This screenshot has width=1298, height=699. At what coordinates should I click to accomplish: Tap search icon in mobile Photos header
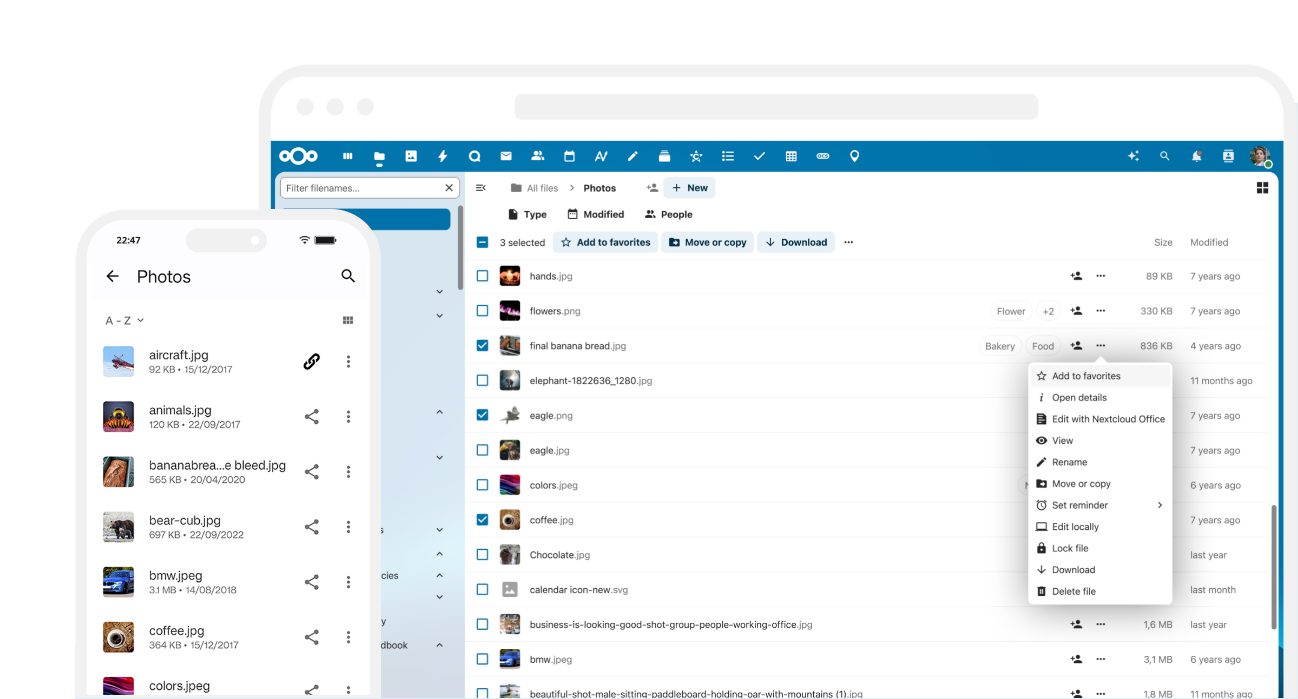[x=348, y=276]
